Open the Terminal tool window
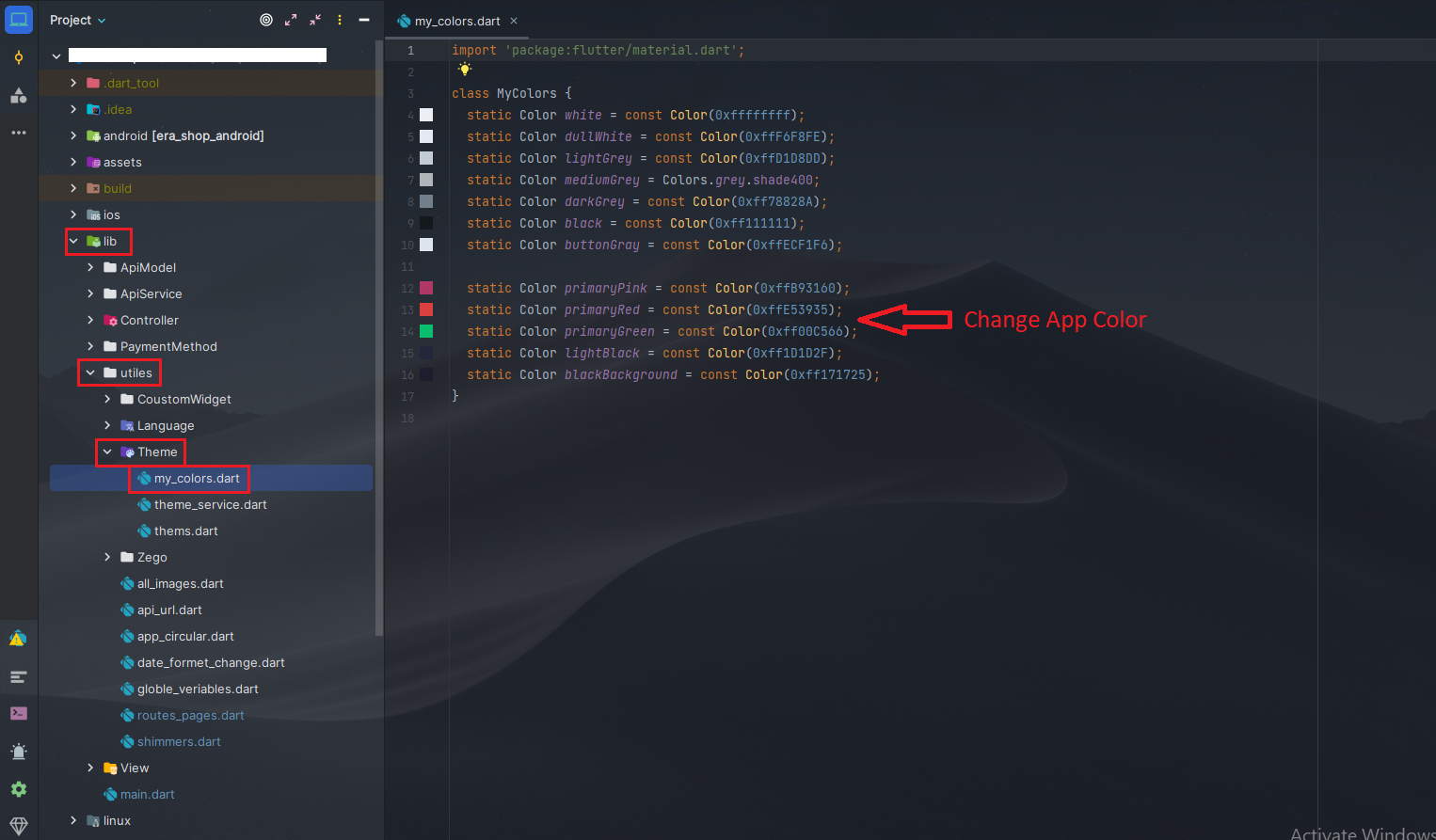Viewport: 1436px width, 840px height. (18, 713)
